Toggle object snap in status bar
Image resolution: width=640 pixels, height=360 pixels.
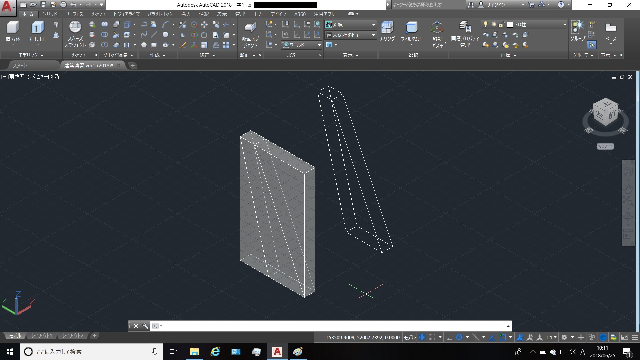point(503,337)
